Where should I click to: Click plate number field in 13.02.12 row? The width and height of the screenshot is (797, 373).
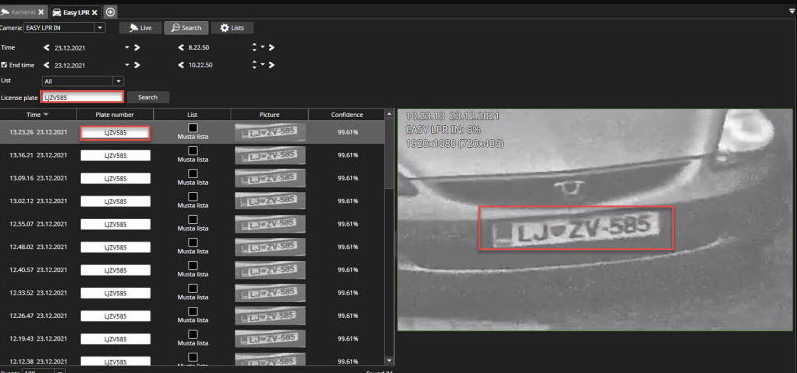pos(115,201)
